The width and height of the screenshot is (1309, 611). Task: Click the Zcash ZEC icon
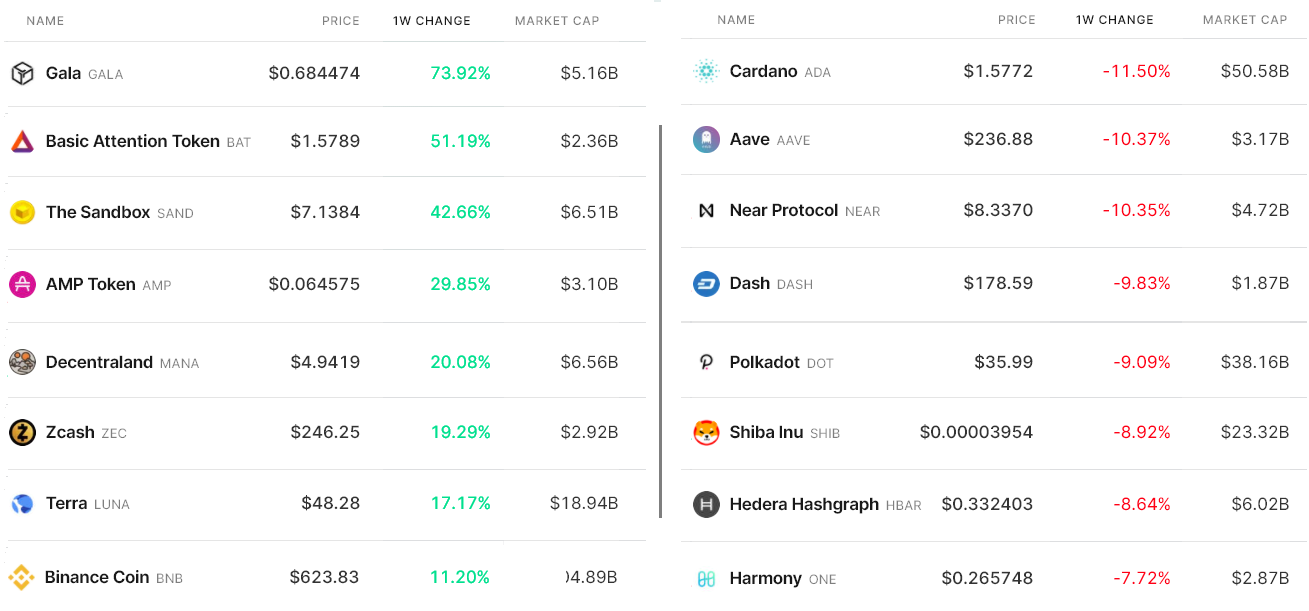(22, 432)
